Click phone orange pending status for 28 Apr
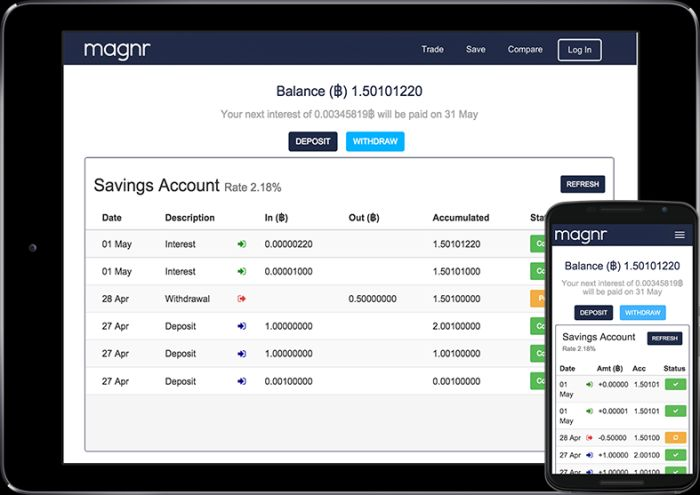Image resolution: width=700 pixels, height=495 pixels. (675, 437)
